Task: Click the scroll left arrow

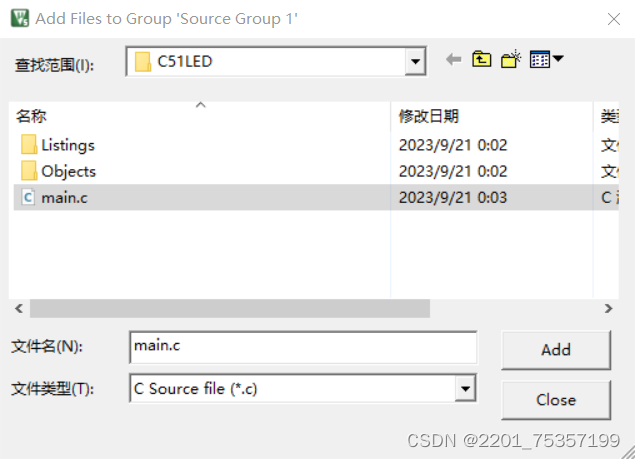Action: 19,309
